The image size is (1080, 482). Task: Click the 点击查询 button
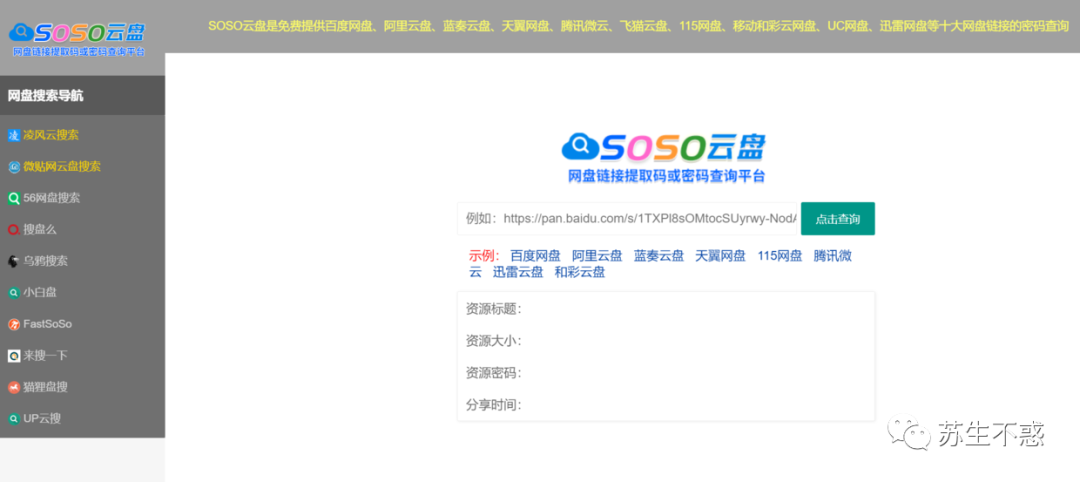point(838,219)
